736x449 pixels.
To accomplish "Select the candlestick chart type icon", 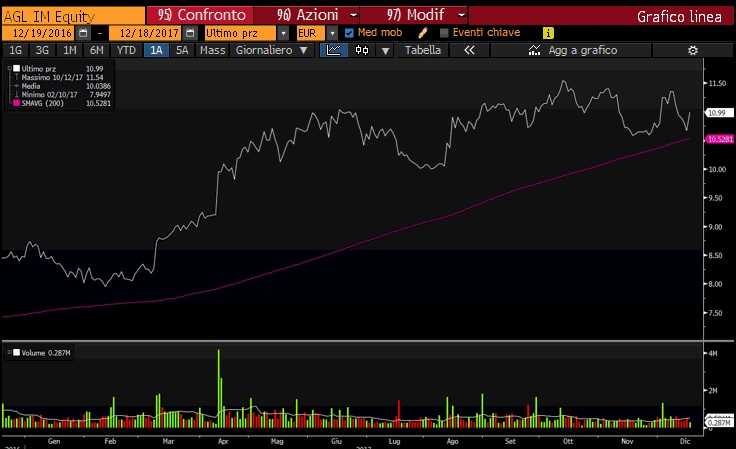I will click(362, 50).
